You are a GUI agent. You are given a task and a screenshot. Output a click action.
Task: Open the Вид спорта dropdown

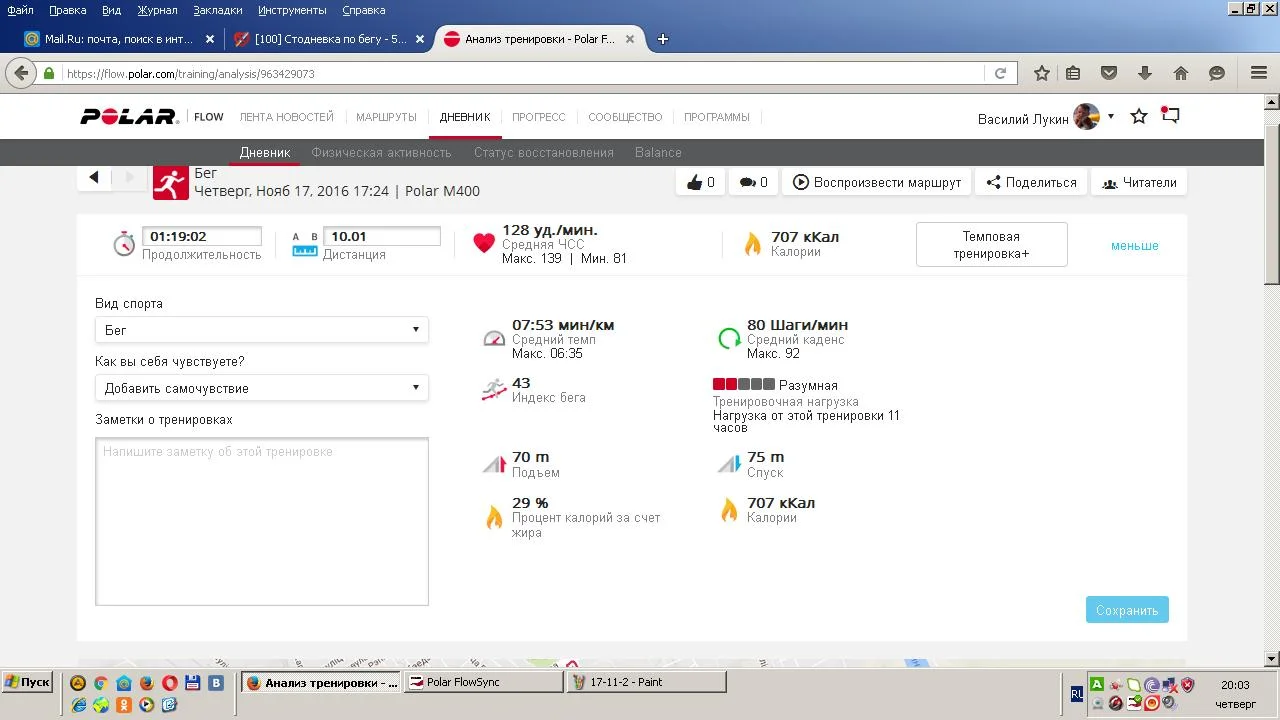(262, 330)
